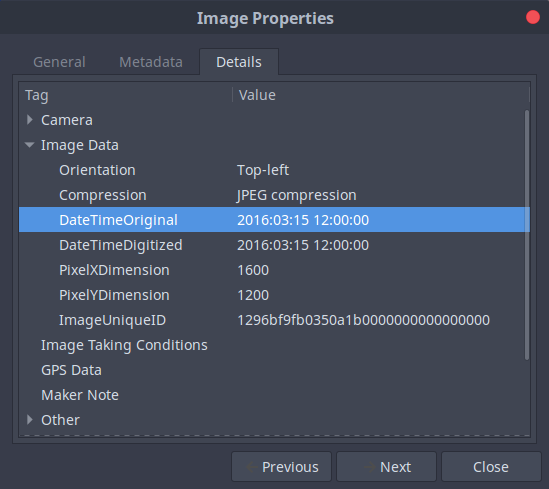549x489 pixels.
Task: Select the PixelXDimension row
Action: [274, 270]
